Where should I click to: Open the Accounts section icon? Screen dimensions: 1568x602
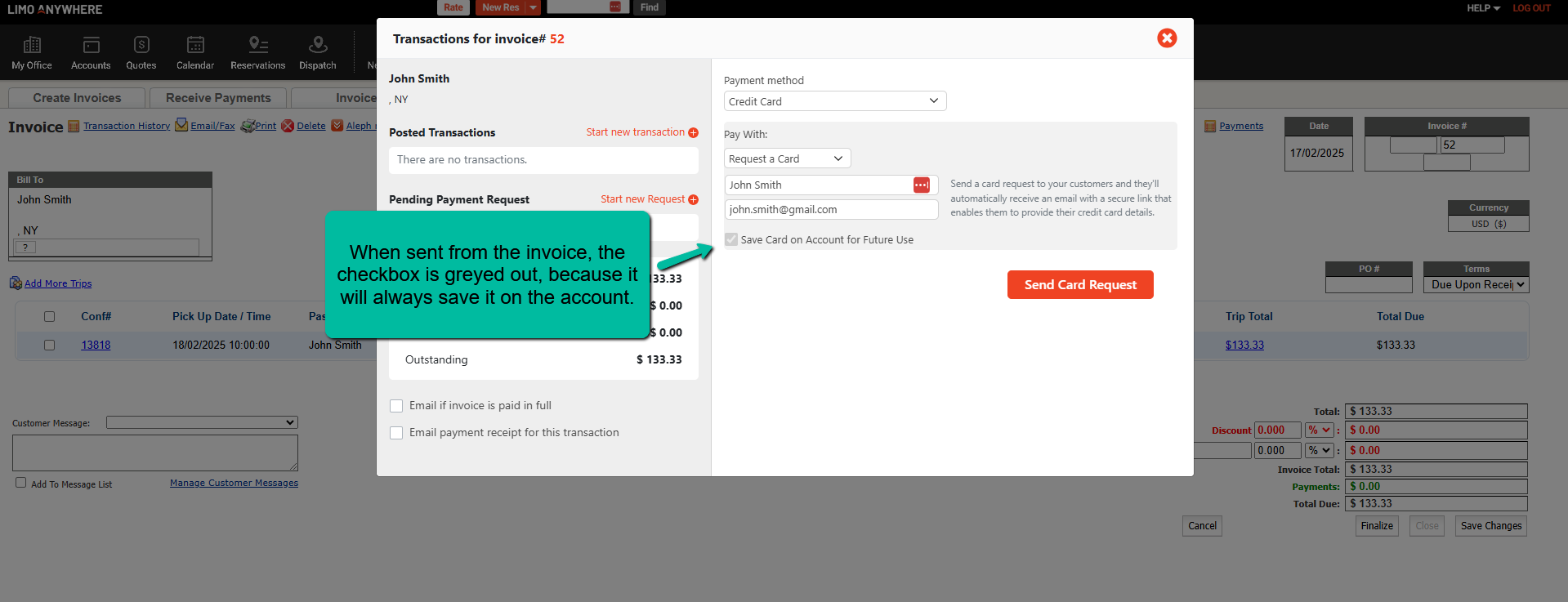(91, 46)
